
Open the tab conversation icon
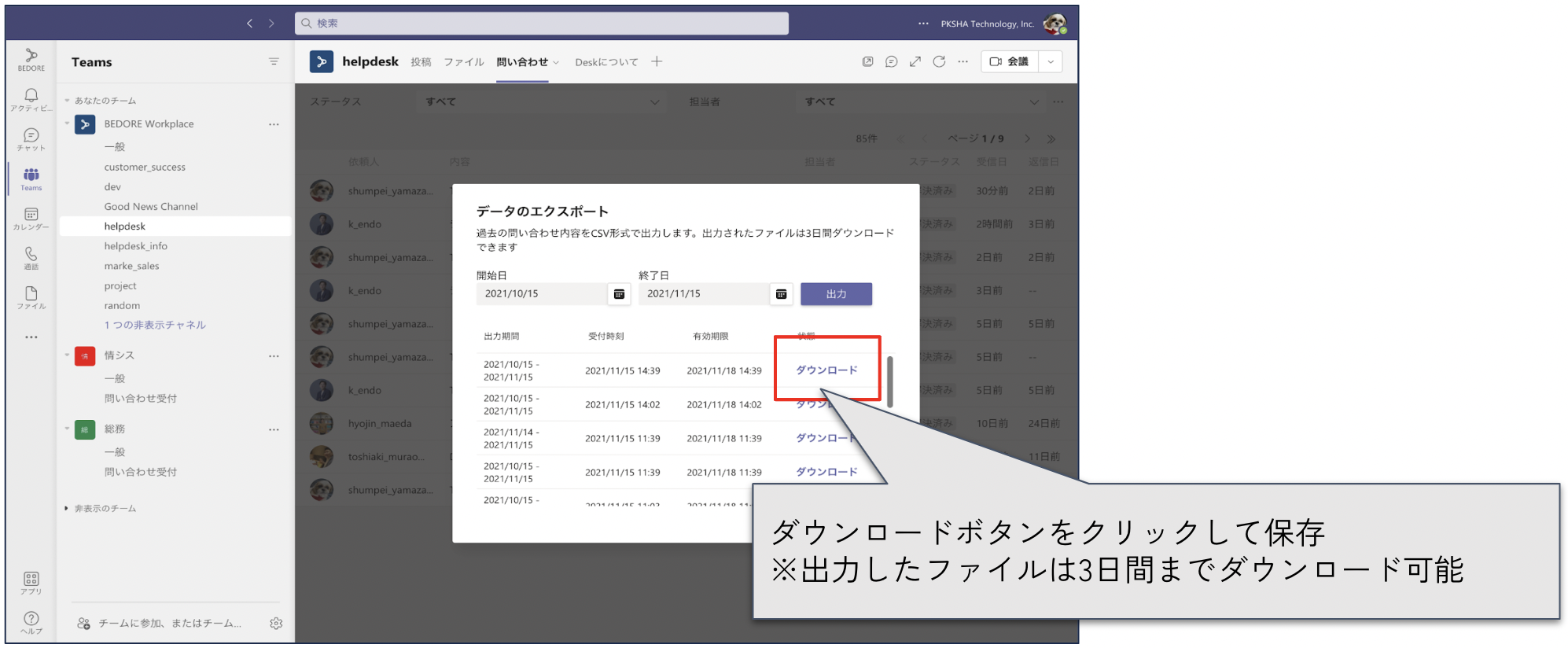(x=891, y=61)
